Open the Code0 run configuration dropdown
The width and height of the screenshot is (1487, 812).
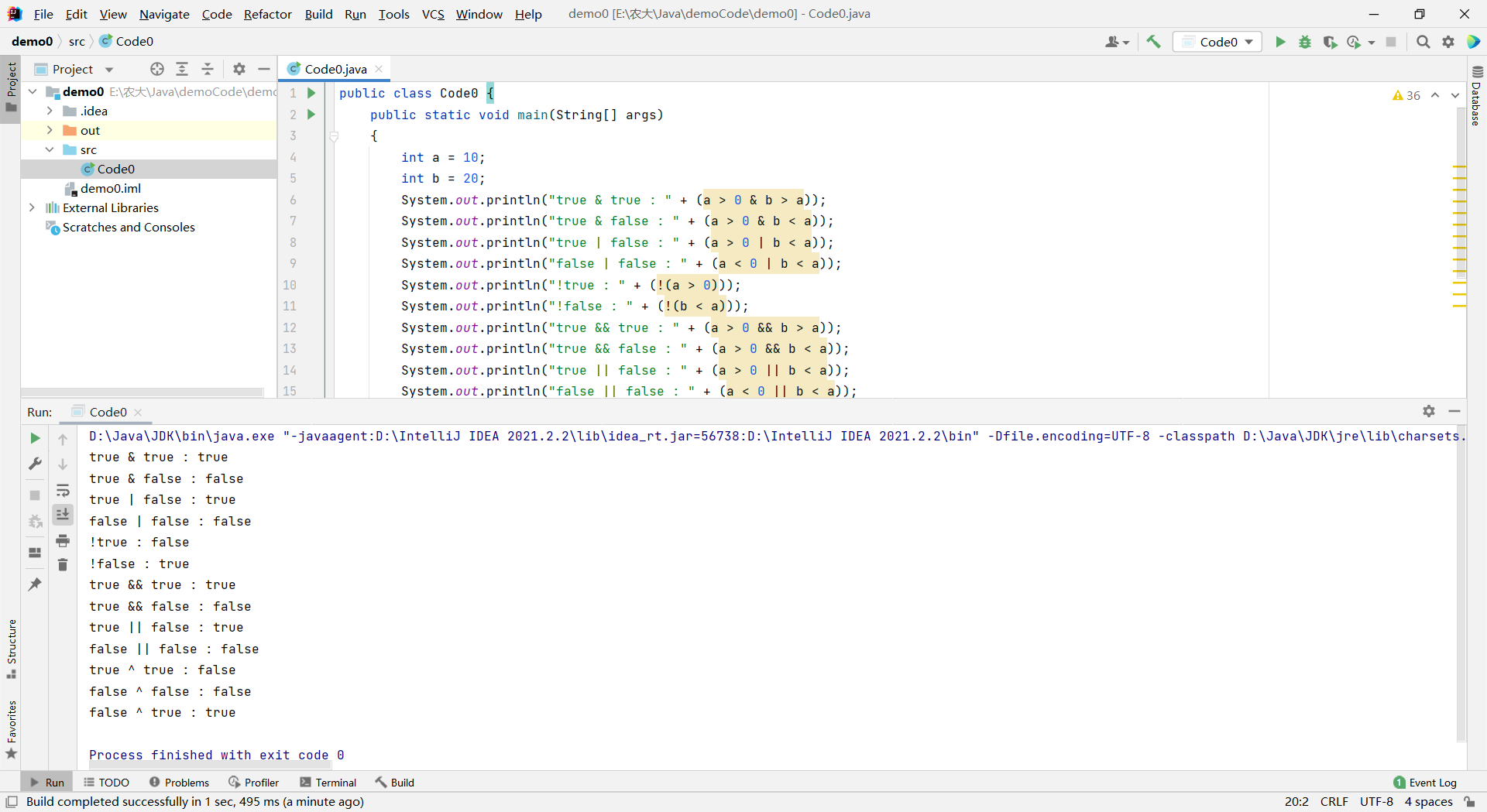pyautogui.click(x=1217, y=42)
